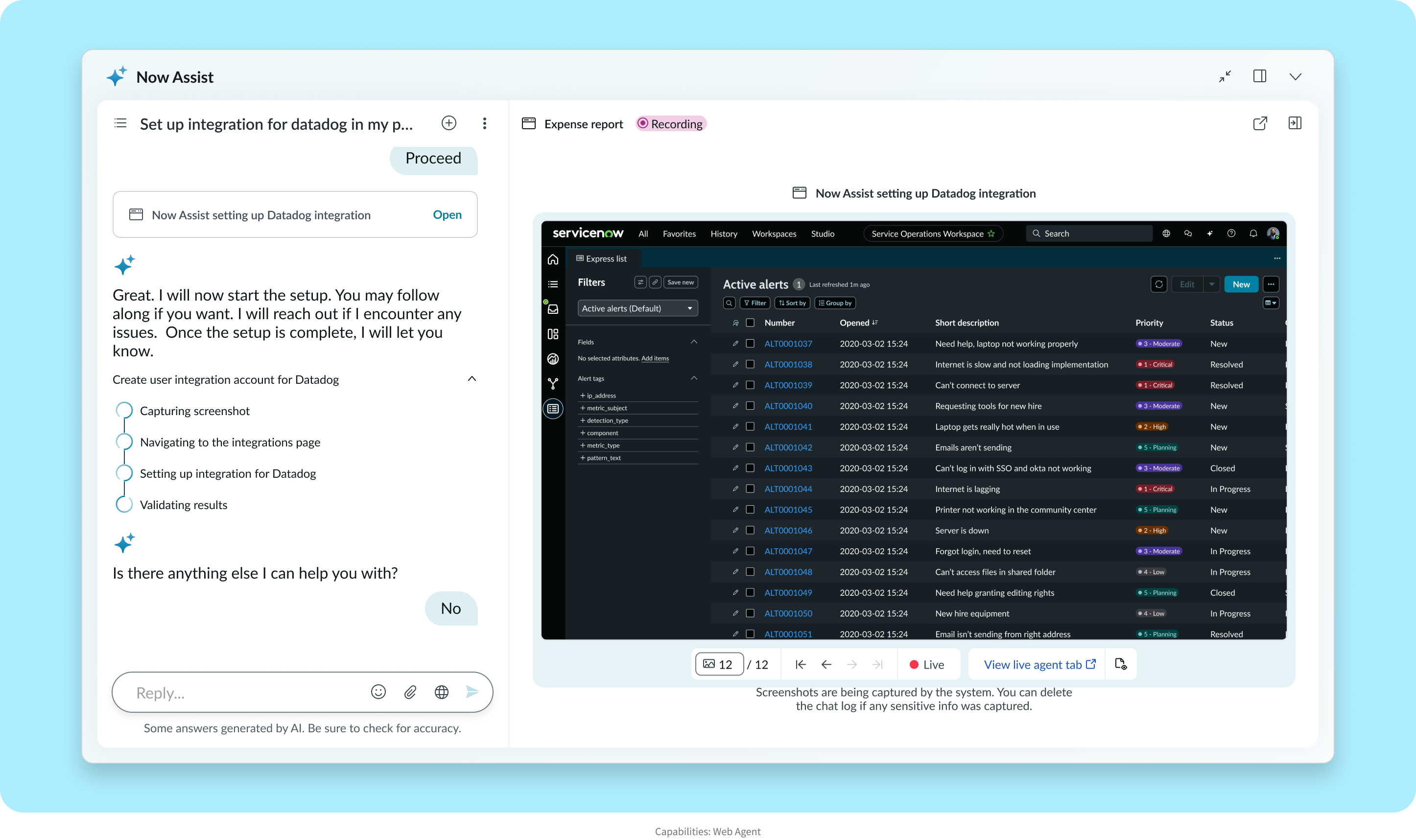Viewport: 1416px width, 840px height.
Task: Collapse the Alert tags section chevron
Action: click(694, 378)
